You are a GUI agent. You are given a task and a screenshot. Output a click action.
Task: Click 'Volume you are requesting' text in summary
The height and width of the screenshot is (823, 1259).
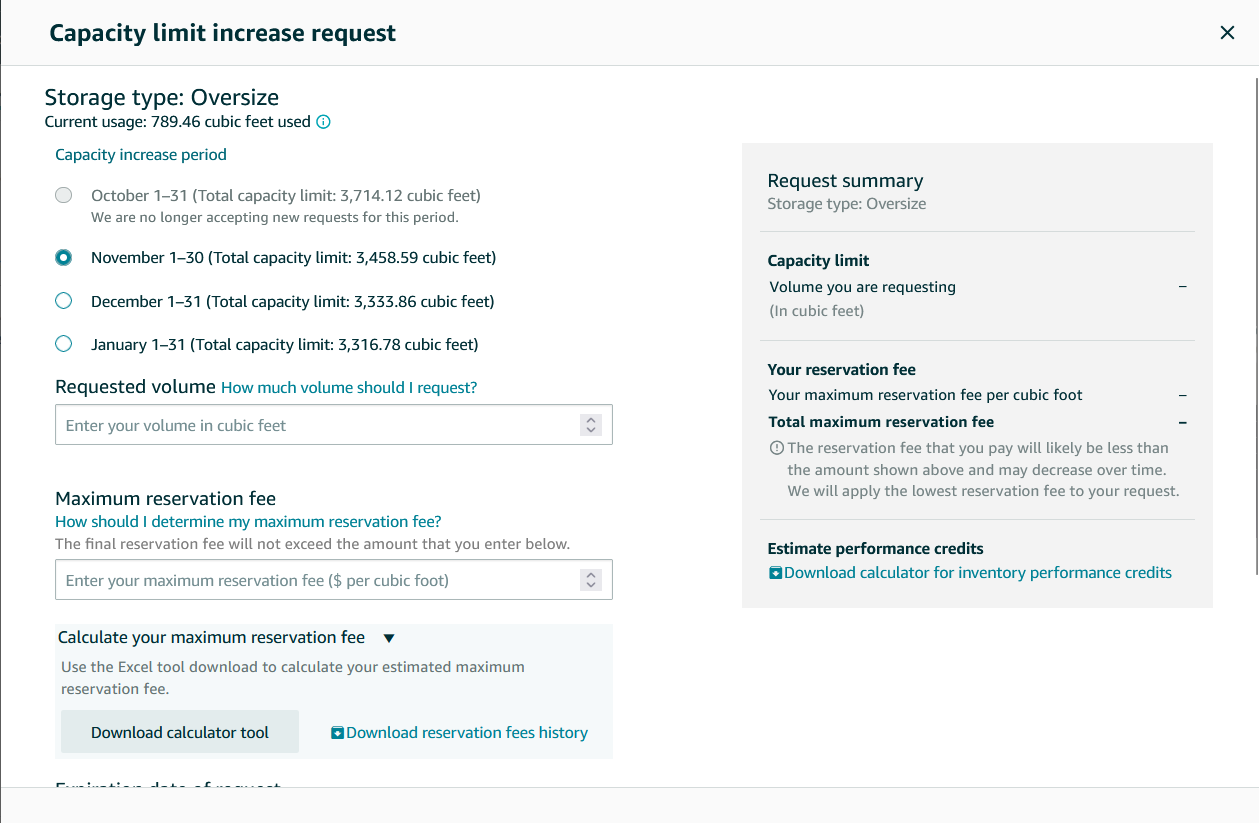pos(862,287)
